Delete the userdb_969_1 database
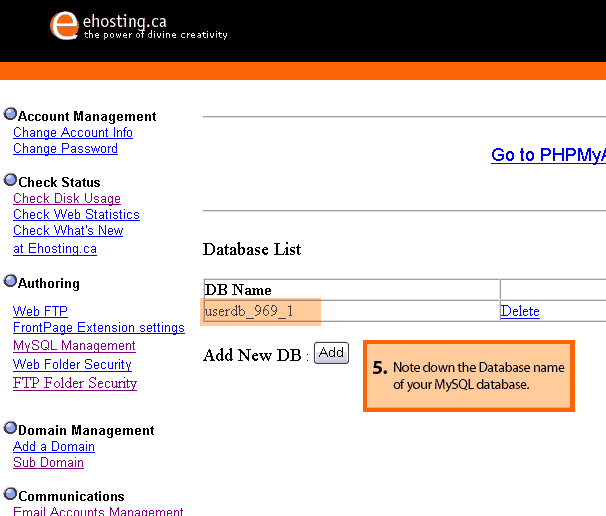 click(x=520, y=311)
